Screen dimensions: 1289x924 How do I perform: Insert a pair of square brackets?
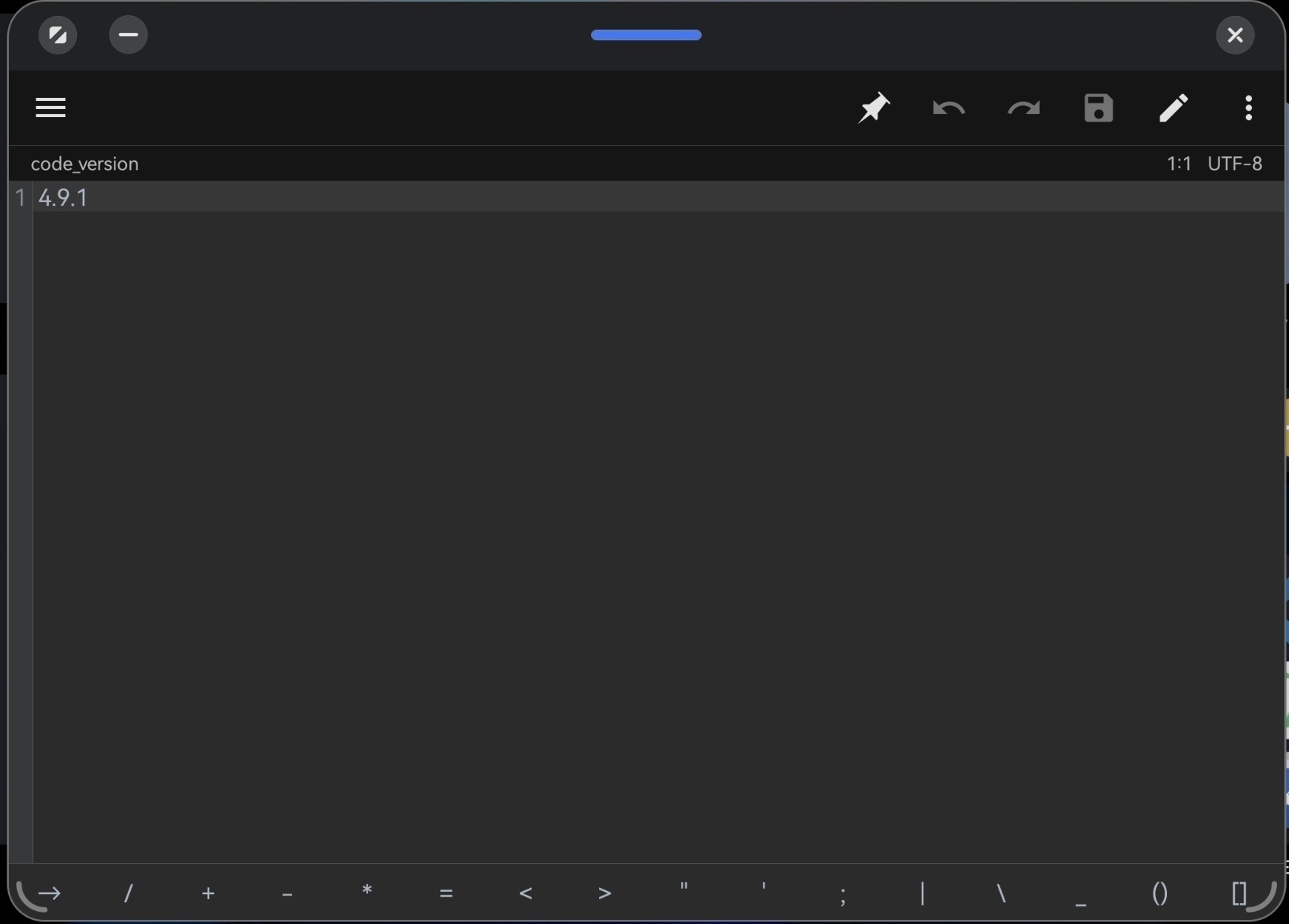[x=1239, y=893]
